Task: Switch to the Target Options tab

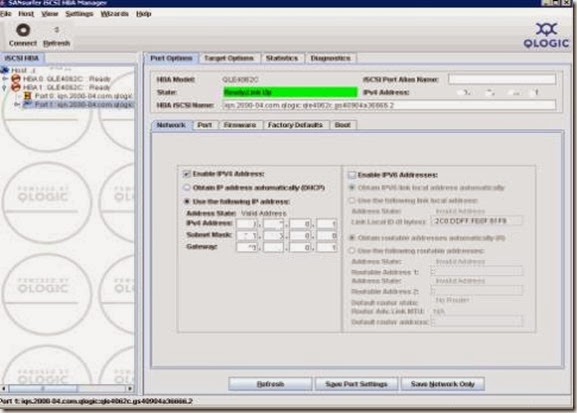Action: coord(229,58)
